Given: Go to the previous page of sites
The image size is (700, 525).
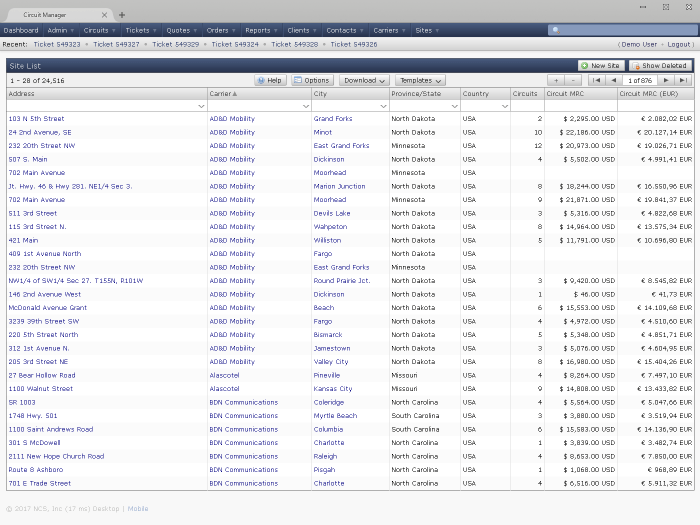Looking at the screenshot, I should coord(613,80).
